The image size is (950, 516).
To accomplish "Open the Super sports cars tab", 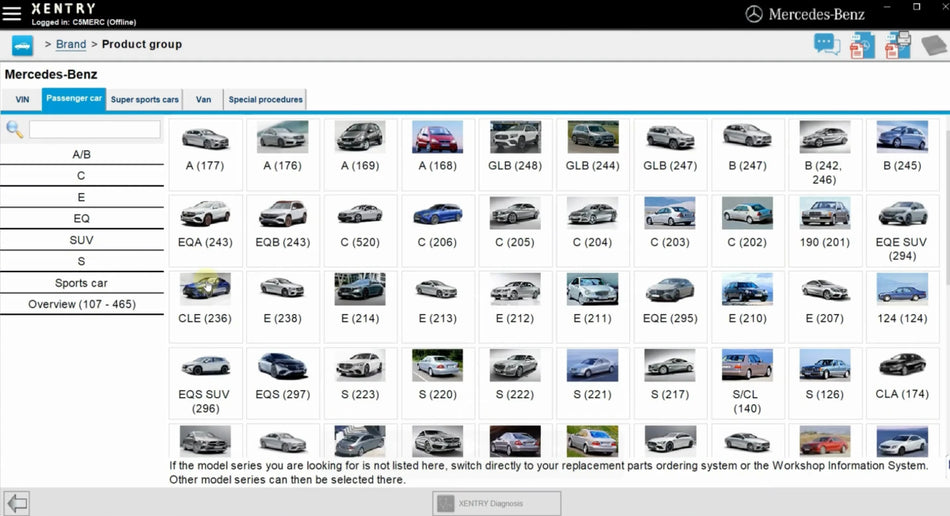I will pos(145,99).
